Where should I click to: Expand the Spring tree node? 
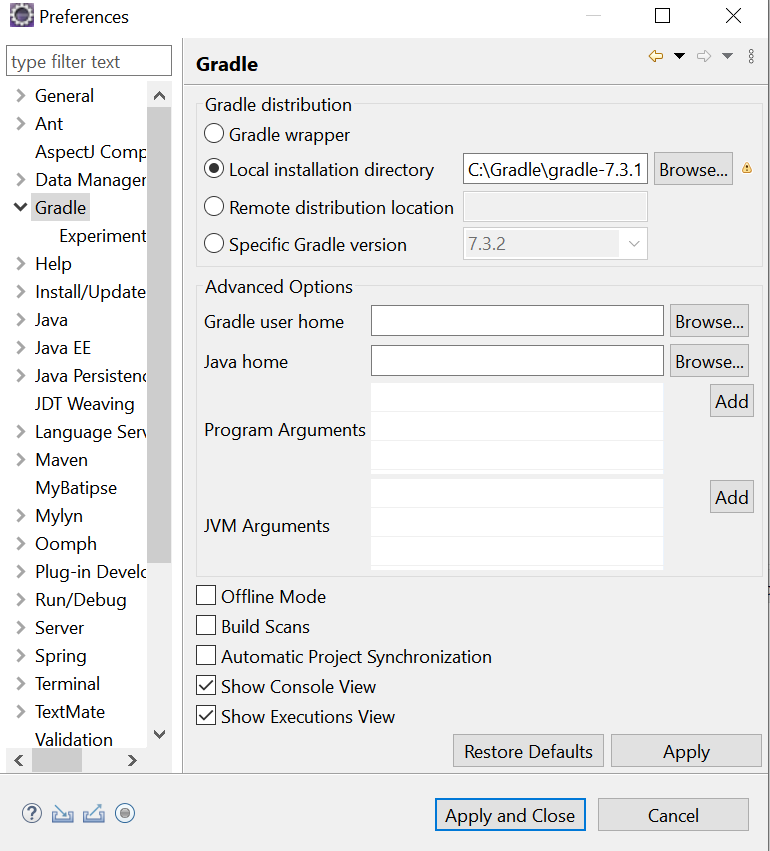[x=21, y=656]
